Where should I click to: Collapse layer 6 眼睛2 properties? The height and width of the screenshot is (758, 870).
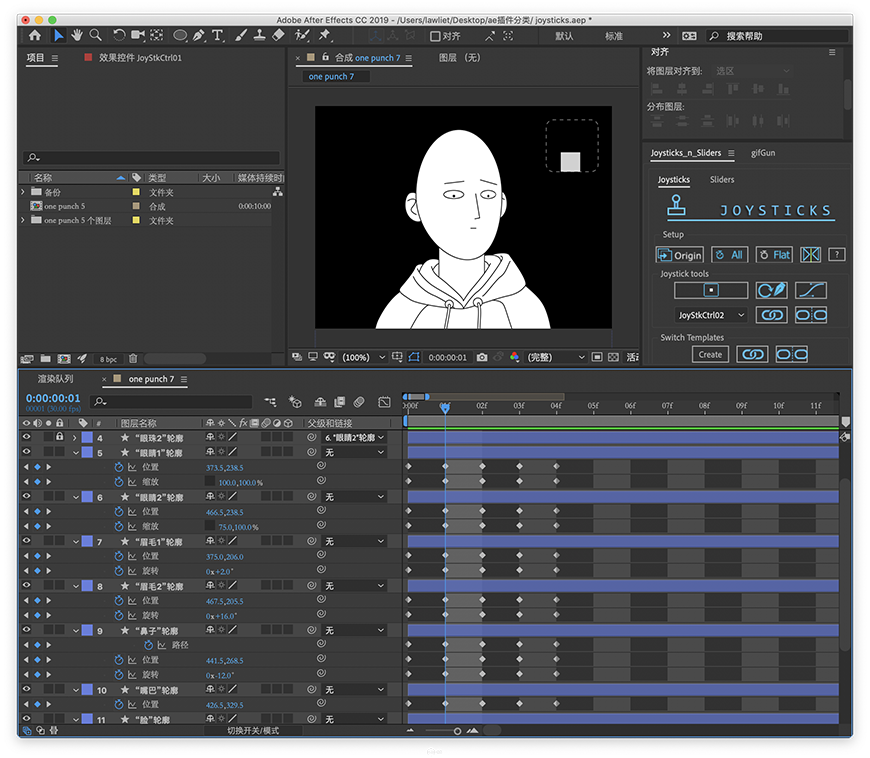pos(76,497)
